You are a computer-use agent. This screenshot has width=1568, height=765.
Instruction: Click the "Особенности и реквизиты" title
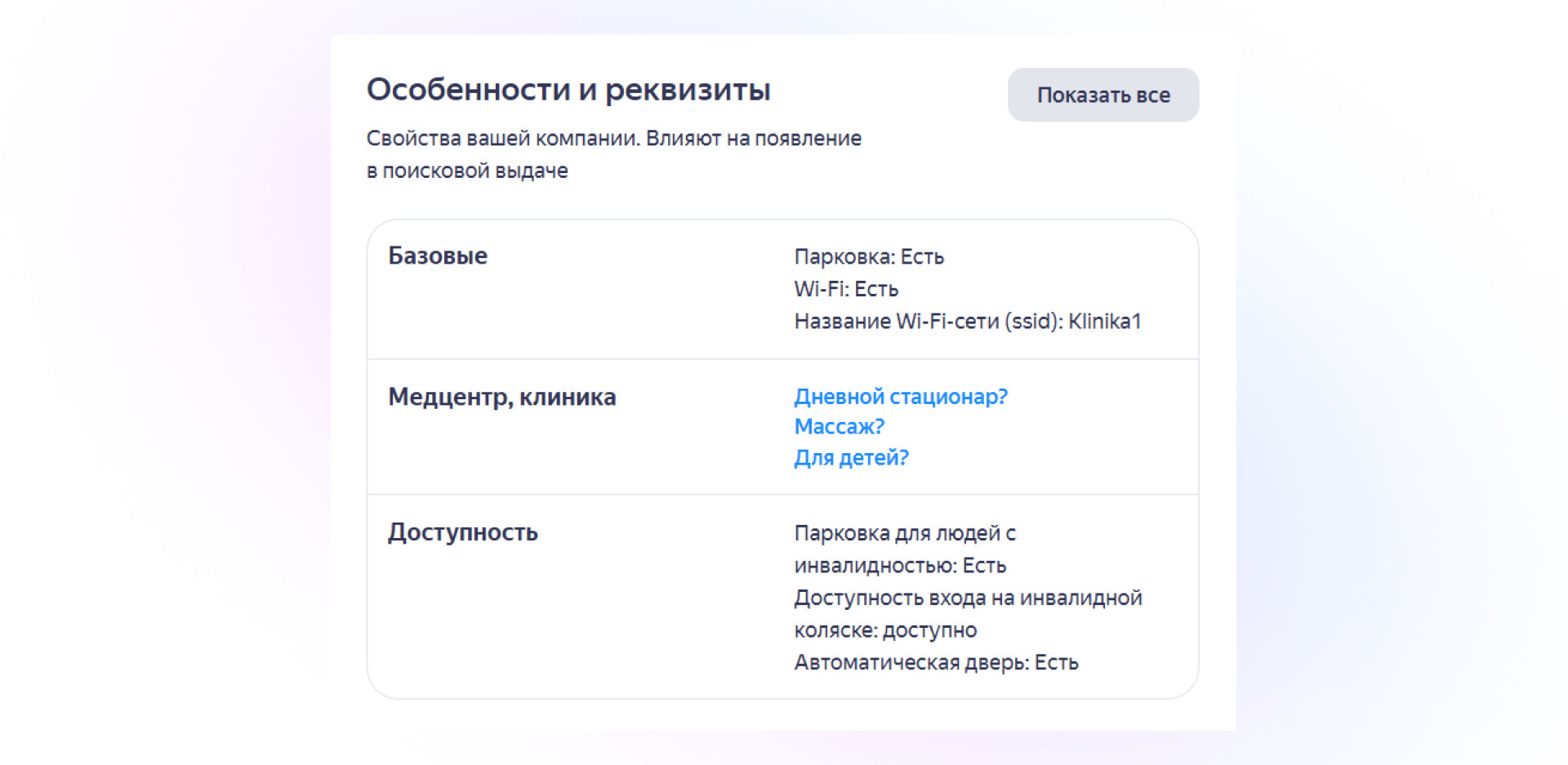tap(568, 90)
